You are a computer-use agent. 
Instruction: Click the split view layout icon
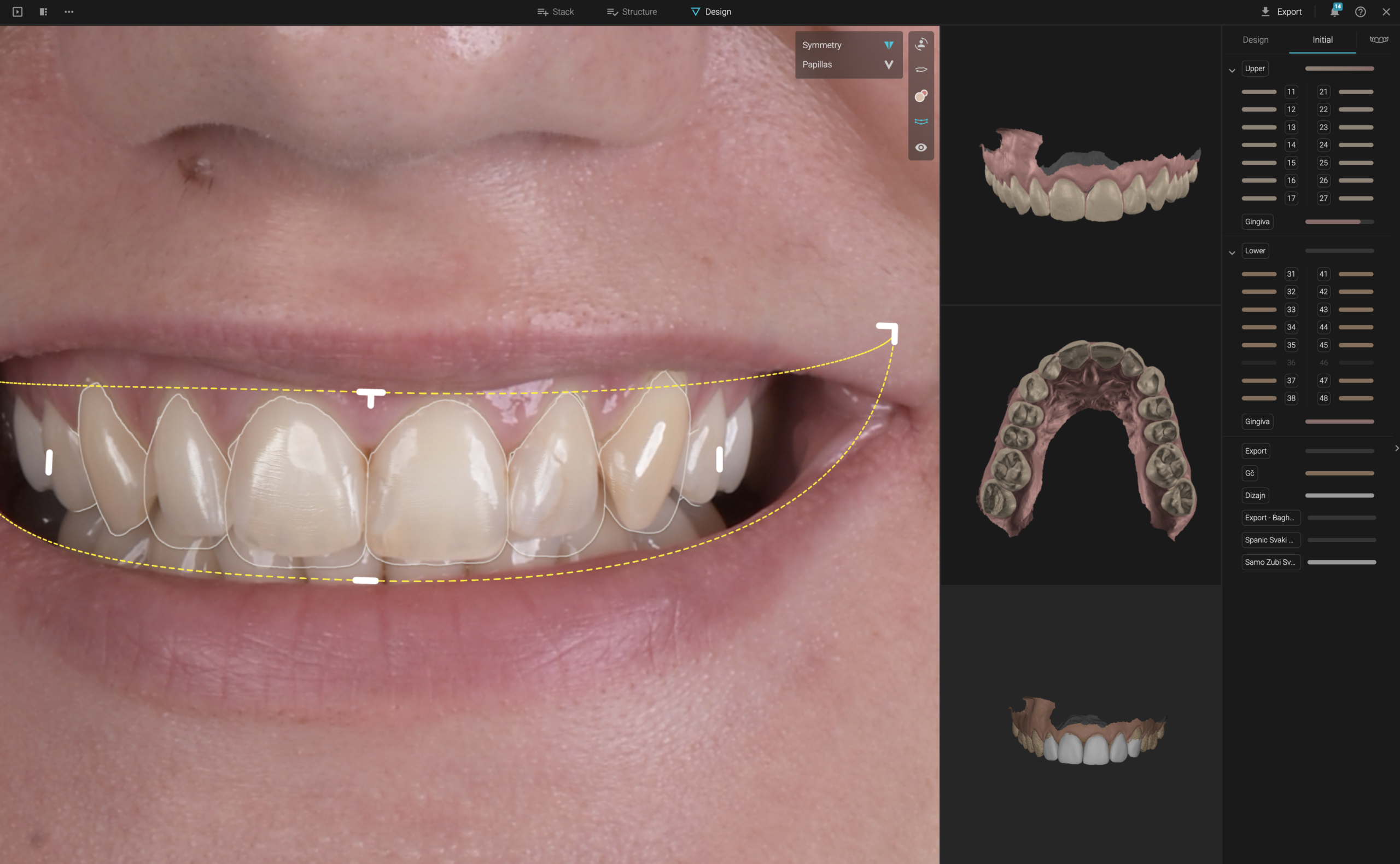tap(43, 11)
